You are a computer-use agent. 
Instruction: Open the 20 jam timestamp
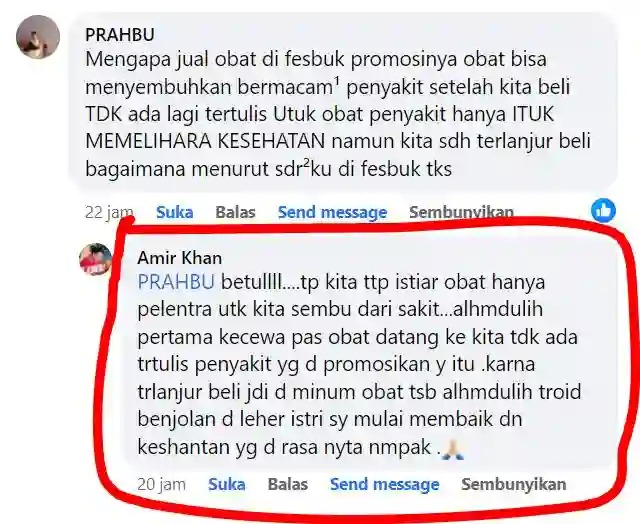tap(161, 484)
